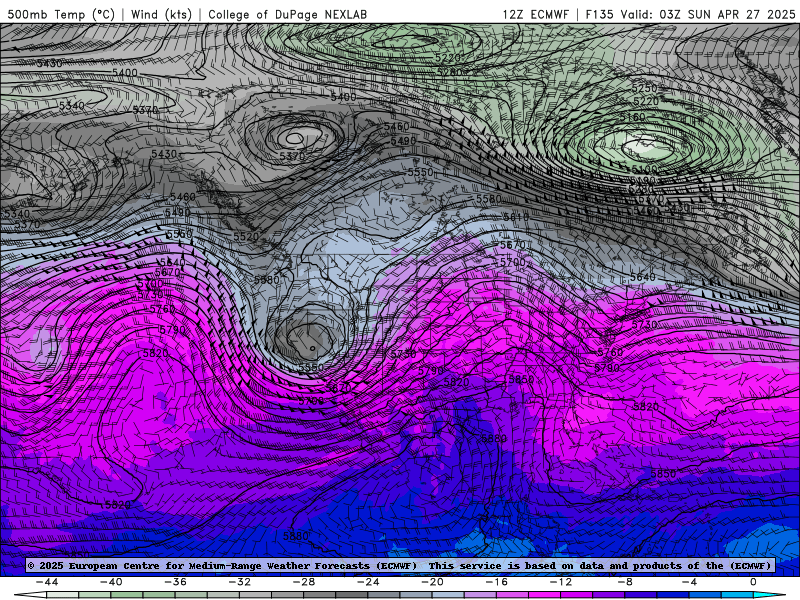The height and width of the screenshot is (600, 800).
Task: Click the -16 value on the temperature scale
Action: (x=496, y=582)
